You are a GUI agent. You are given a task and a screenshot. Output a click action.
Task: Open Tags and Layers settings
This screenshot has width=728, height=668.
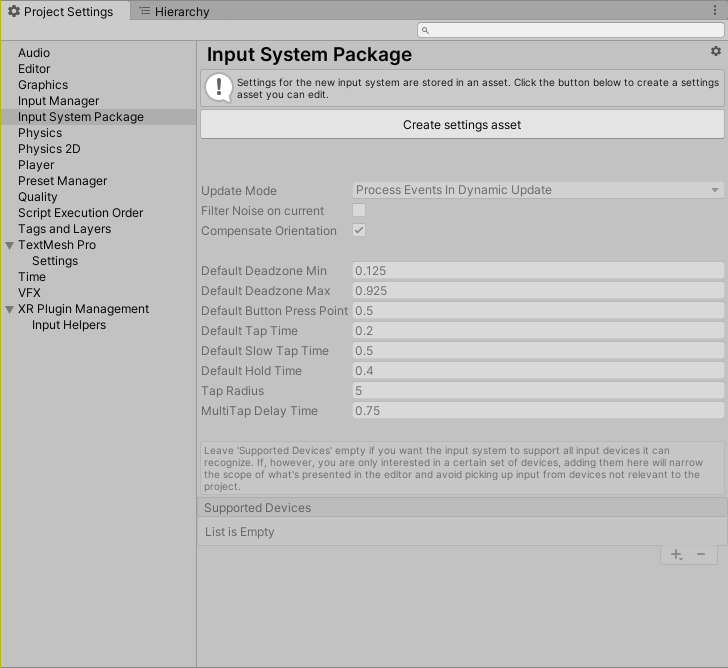tap(65, 229)
